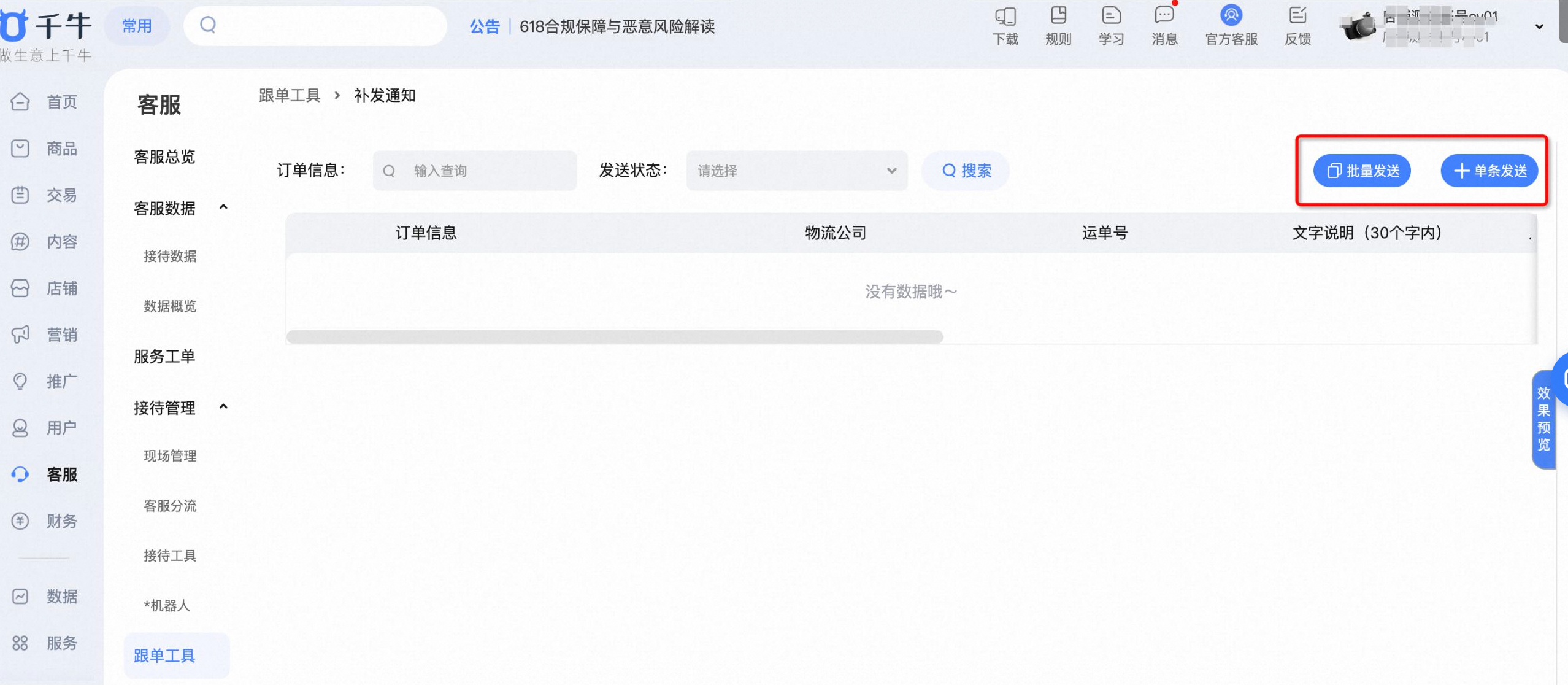Open *机器人 submenu item
The width and height of the screenshot is (1568, 685).
[x=167, y=606]
